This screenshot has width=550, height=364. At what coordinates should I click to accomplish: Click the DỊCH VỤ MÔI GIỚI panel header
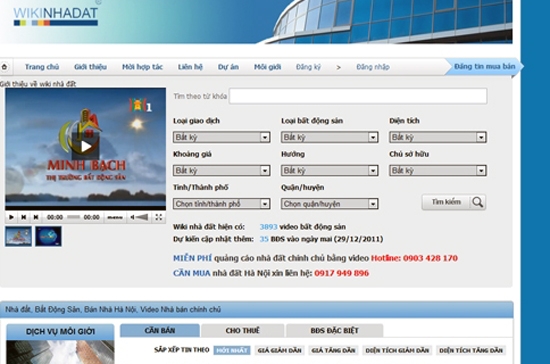click(x=60, y=331)
